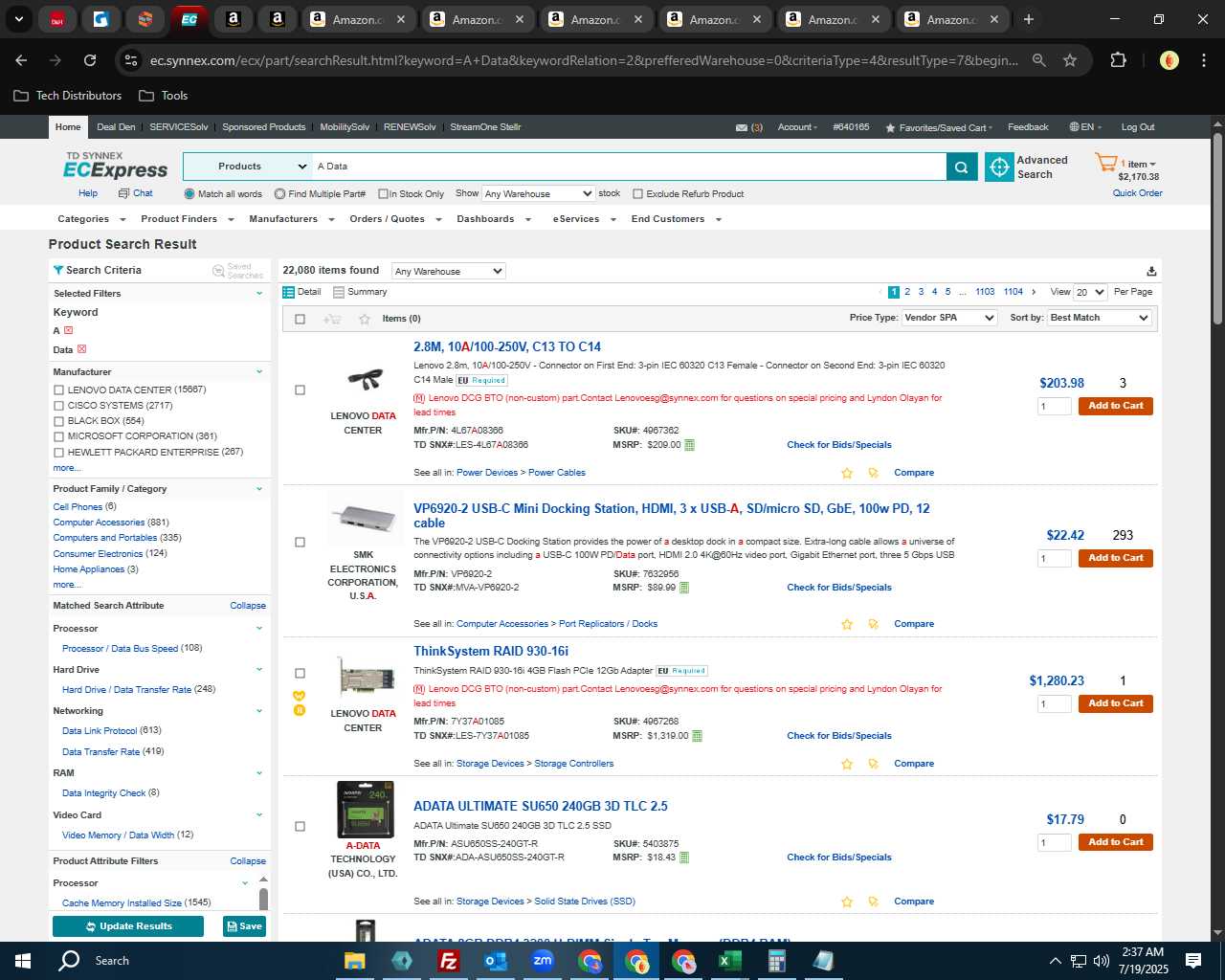Viewport: 1225px width, 980px height.
Task: Favorite the Lenovo power cable star
Action: 847,473
